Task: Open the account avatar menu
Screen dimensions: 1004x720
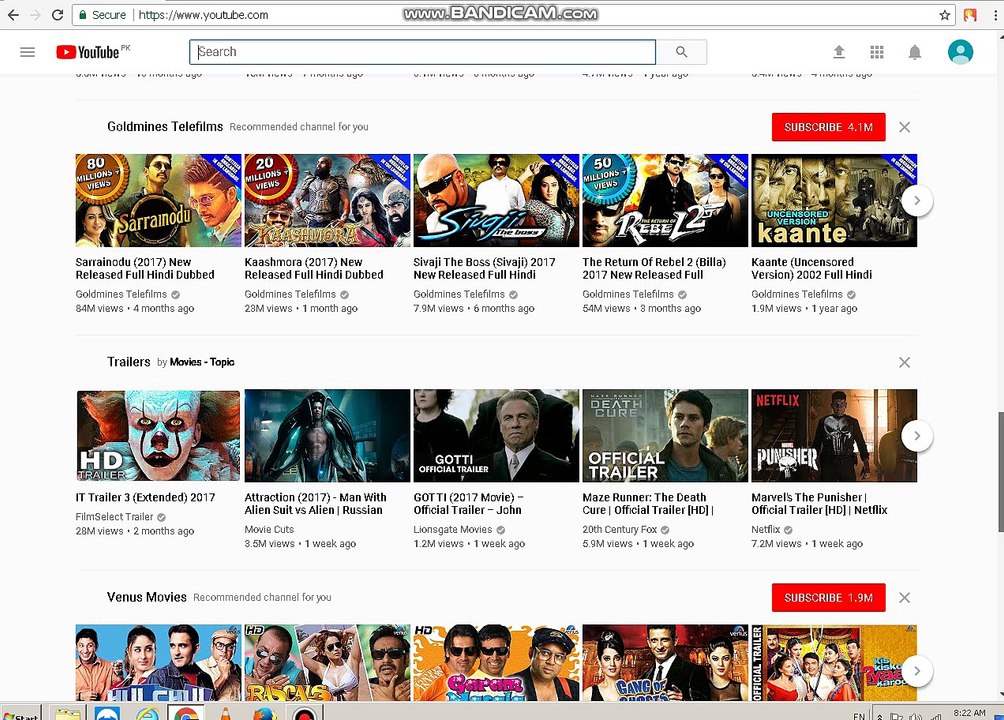Action: [x=960, y=52]
